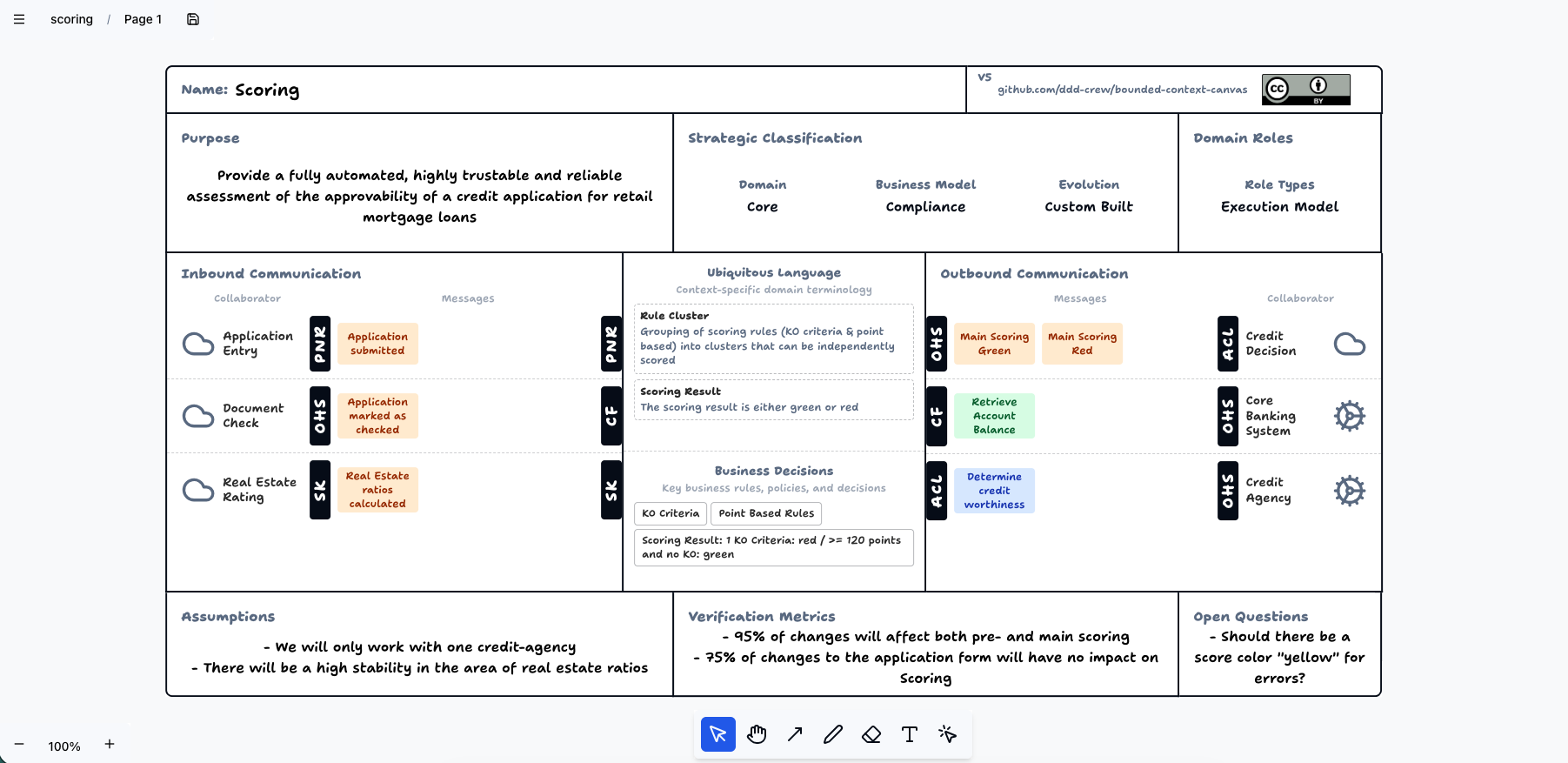Click the Domain Roles heading
This screenshot has height=763, width=1568.
[x=1243, y=138]
